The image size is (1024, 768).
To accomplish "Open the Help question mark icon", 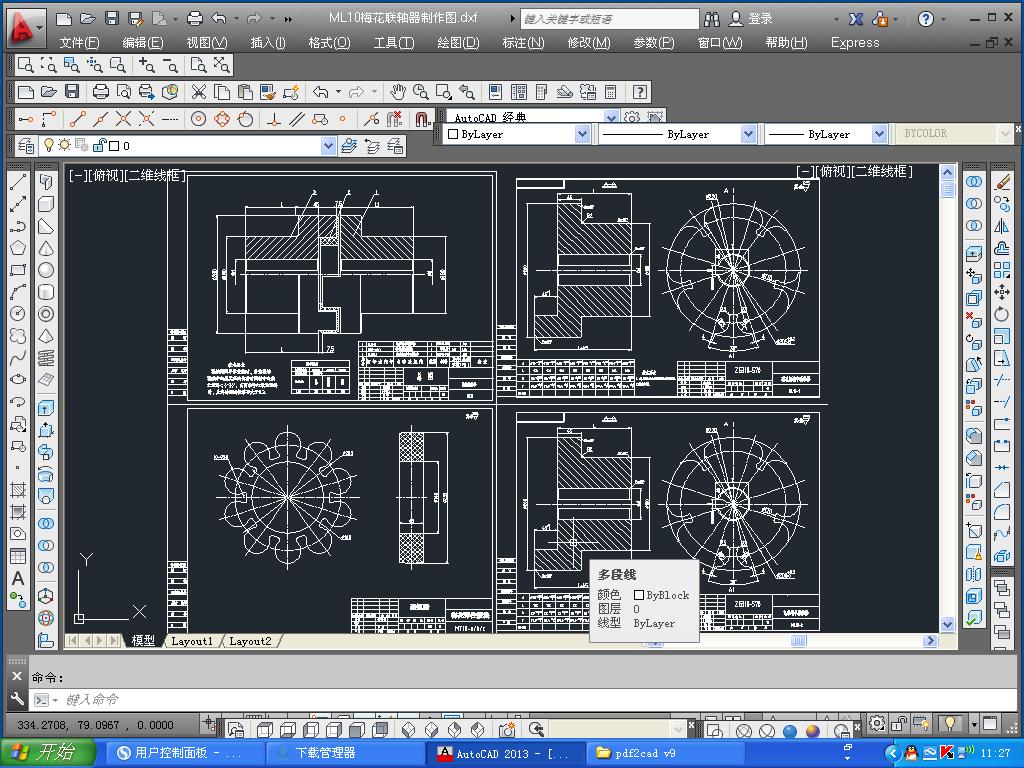I will 640,92.
